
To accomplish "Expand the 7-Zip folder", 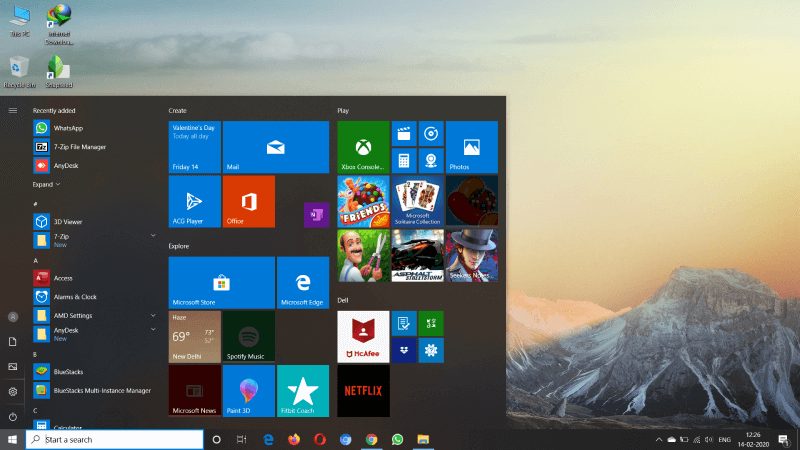I will click(153, 235).
